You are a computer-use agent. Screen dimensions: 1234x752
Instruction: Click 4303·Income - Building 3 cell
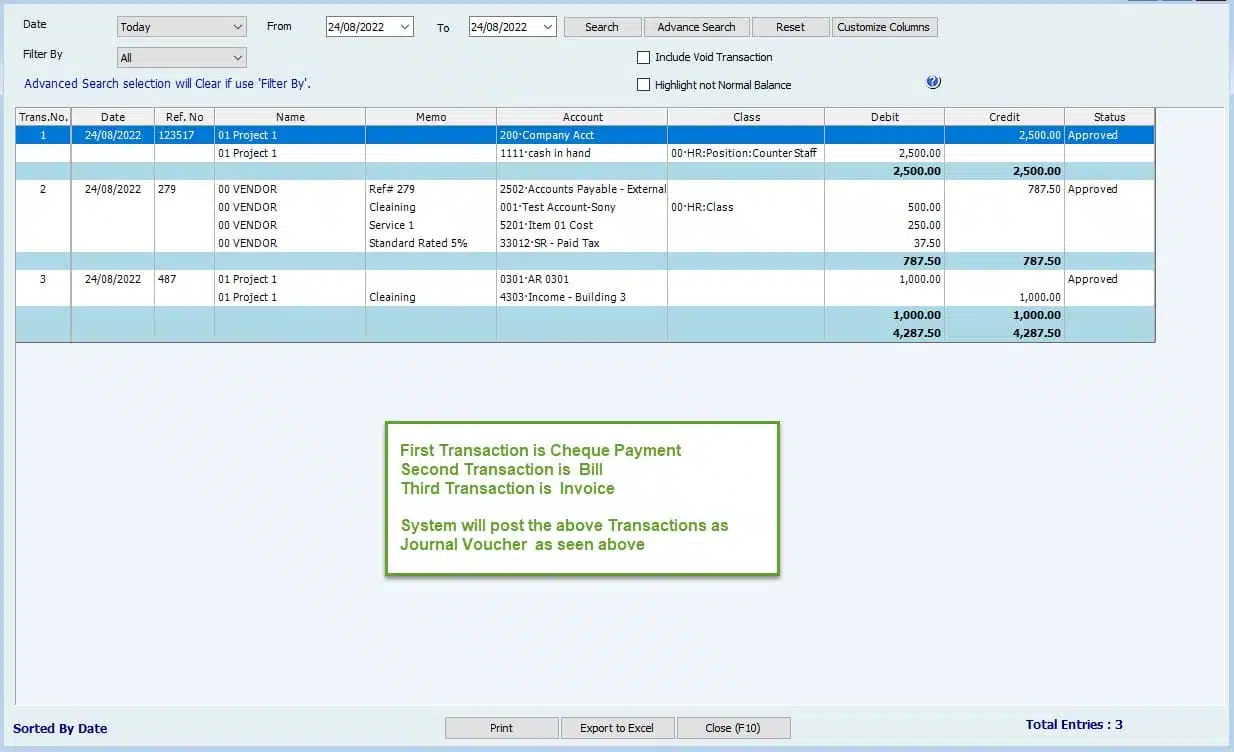pyautogui.click(x=582, y=297)
